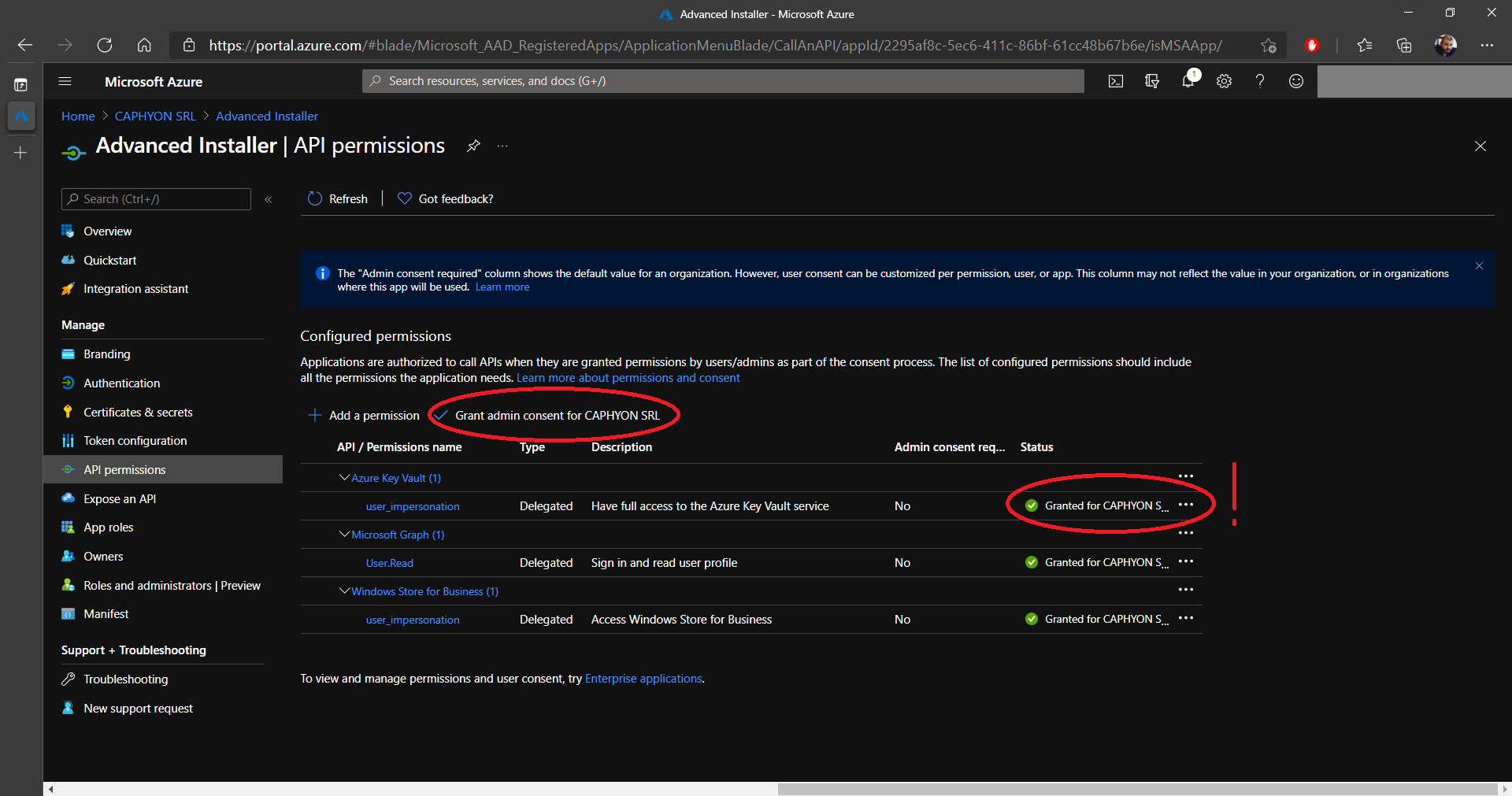Click the browser back arrow
The image size is (1512, 796).
(x=25, y=45)
